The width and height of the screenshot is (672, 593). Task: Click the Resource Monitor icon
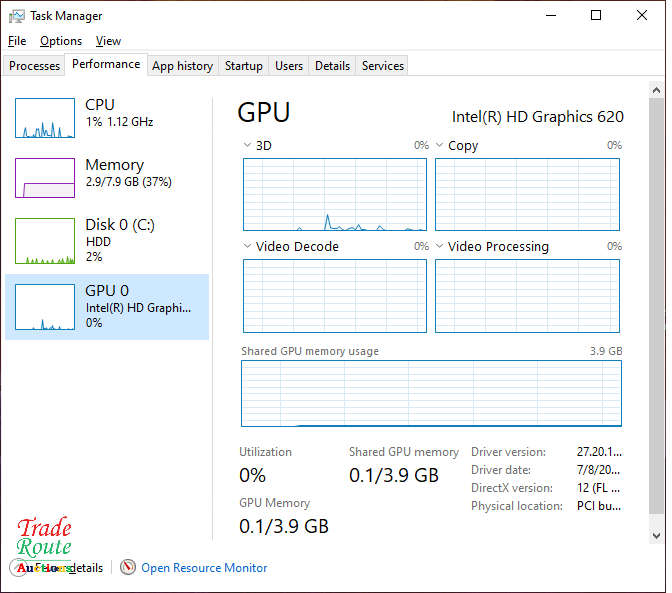(128, 568)
